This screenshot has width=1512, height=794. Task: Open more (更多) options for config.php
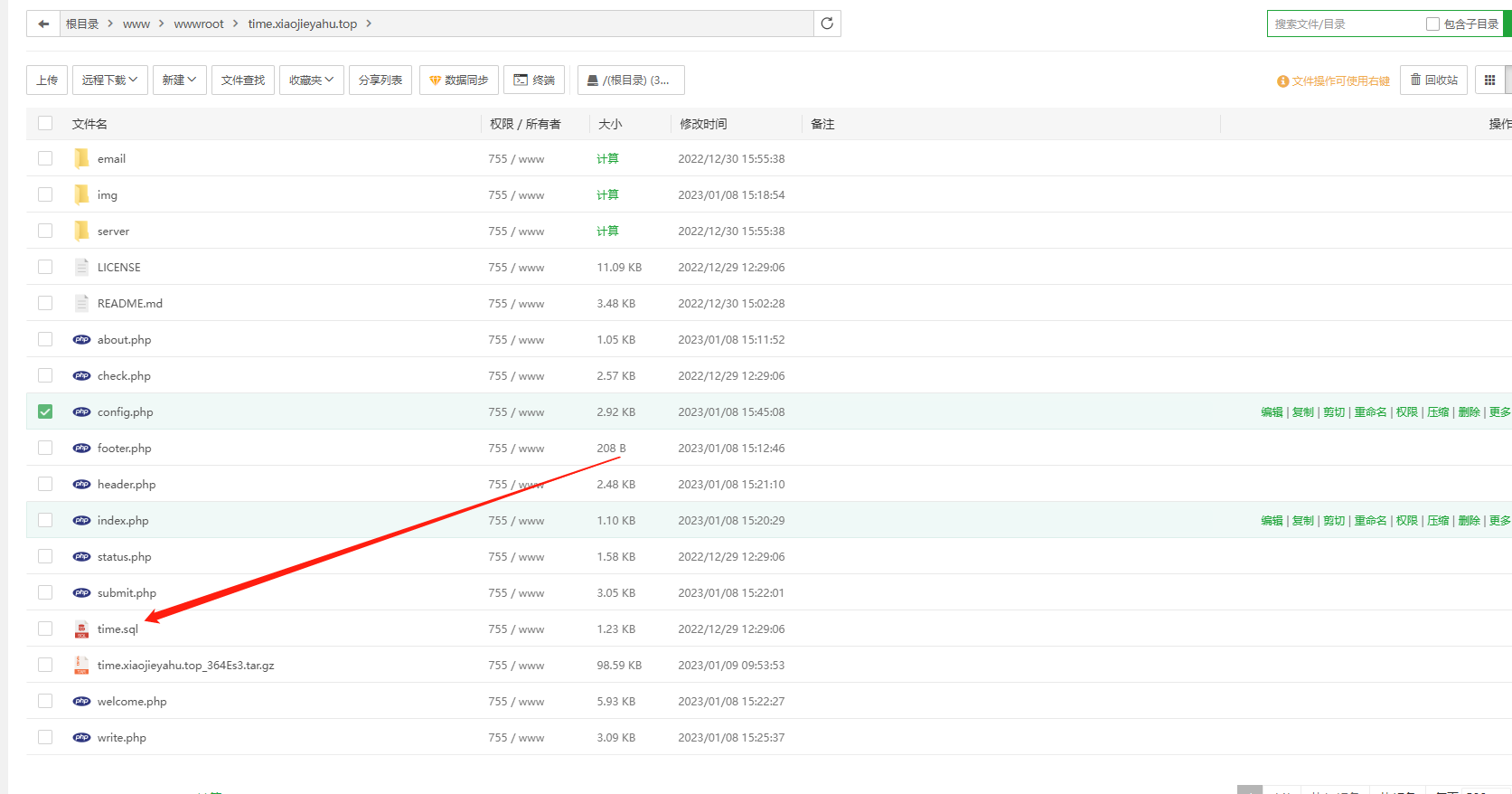1499,411
